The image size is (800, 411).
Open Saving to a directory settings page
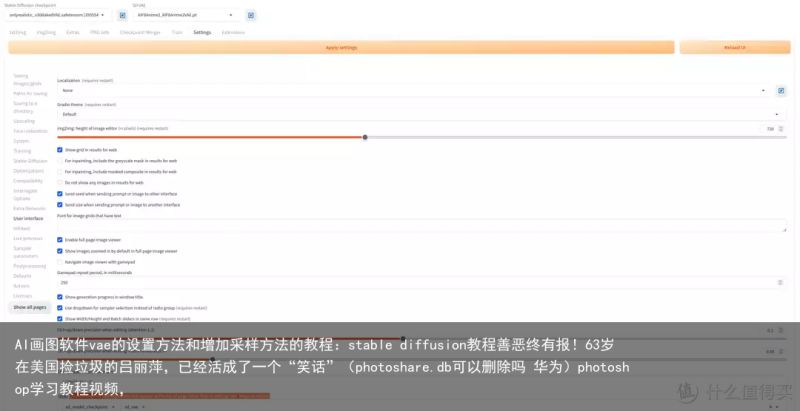tap(25, 107)
